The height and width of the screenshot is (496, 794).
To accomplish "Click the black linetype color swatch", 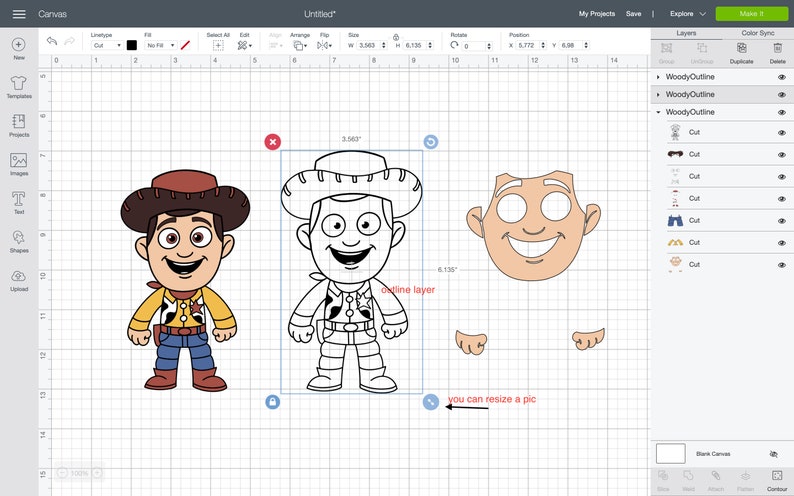I will point(132,45).
